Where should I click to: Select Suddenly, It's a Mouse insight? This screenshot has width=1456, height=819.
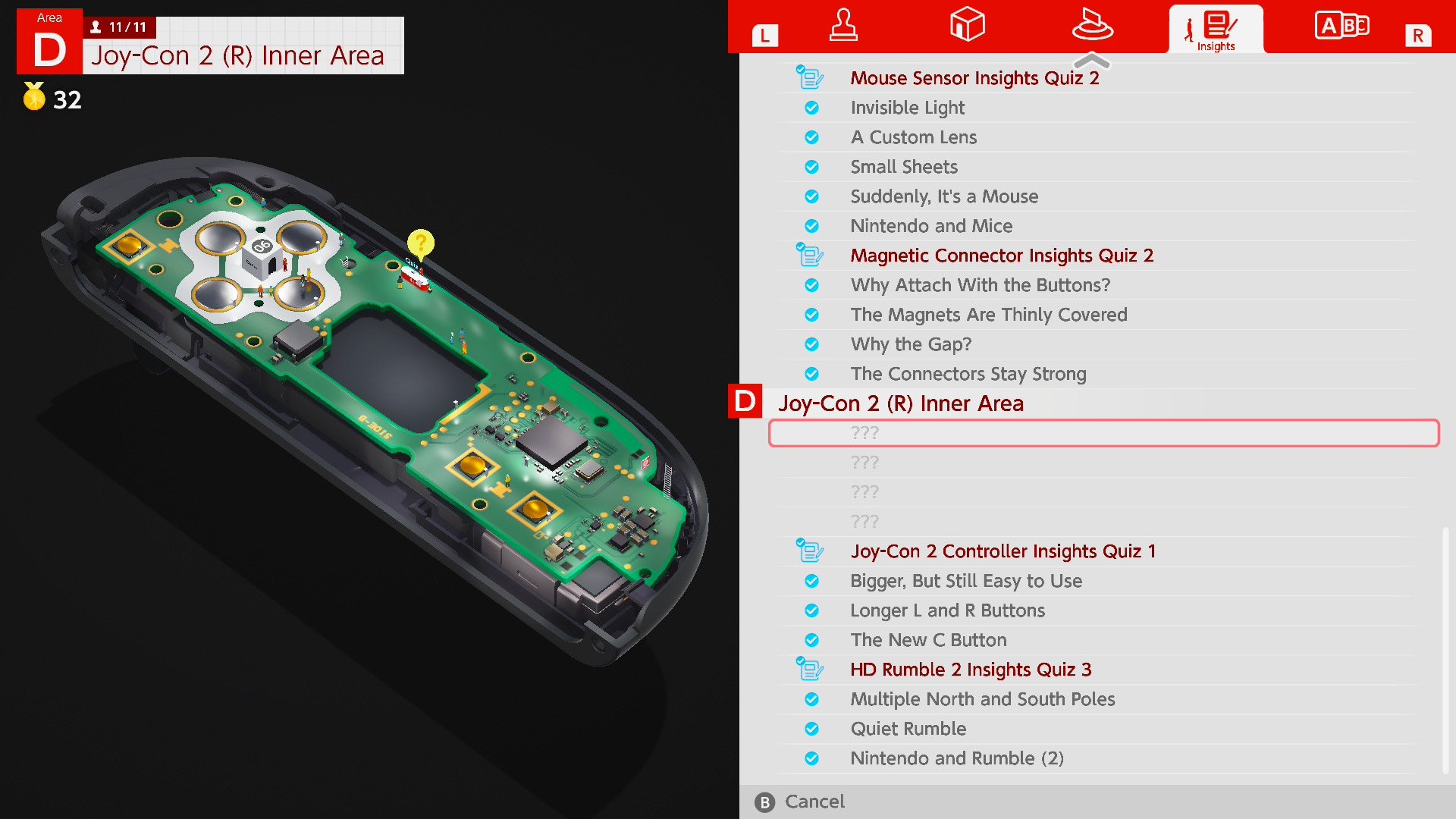point(944,196)
